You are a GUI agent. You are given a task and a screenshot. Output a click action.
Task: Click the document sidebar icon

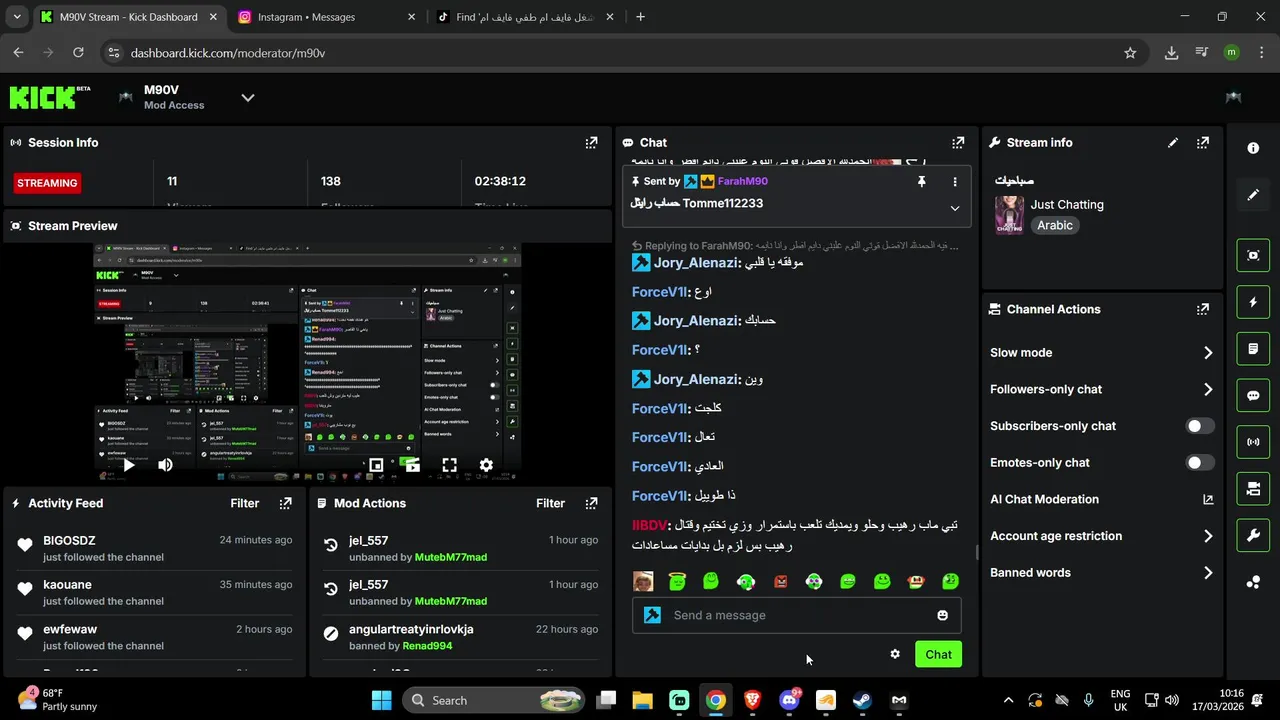(1253, 349)
